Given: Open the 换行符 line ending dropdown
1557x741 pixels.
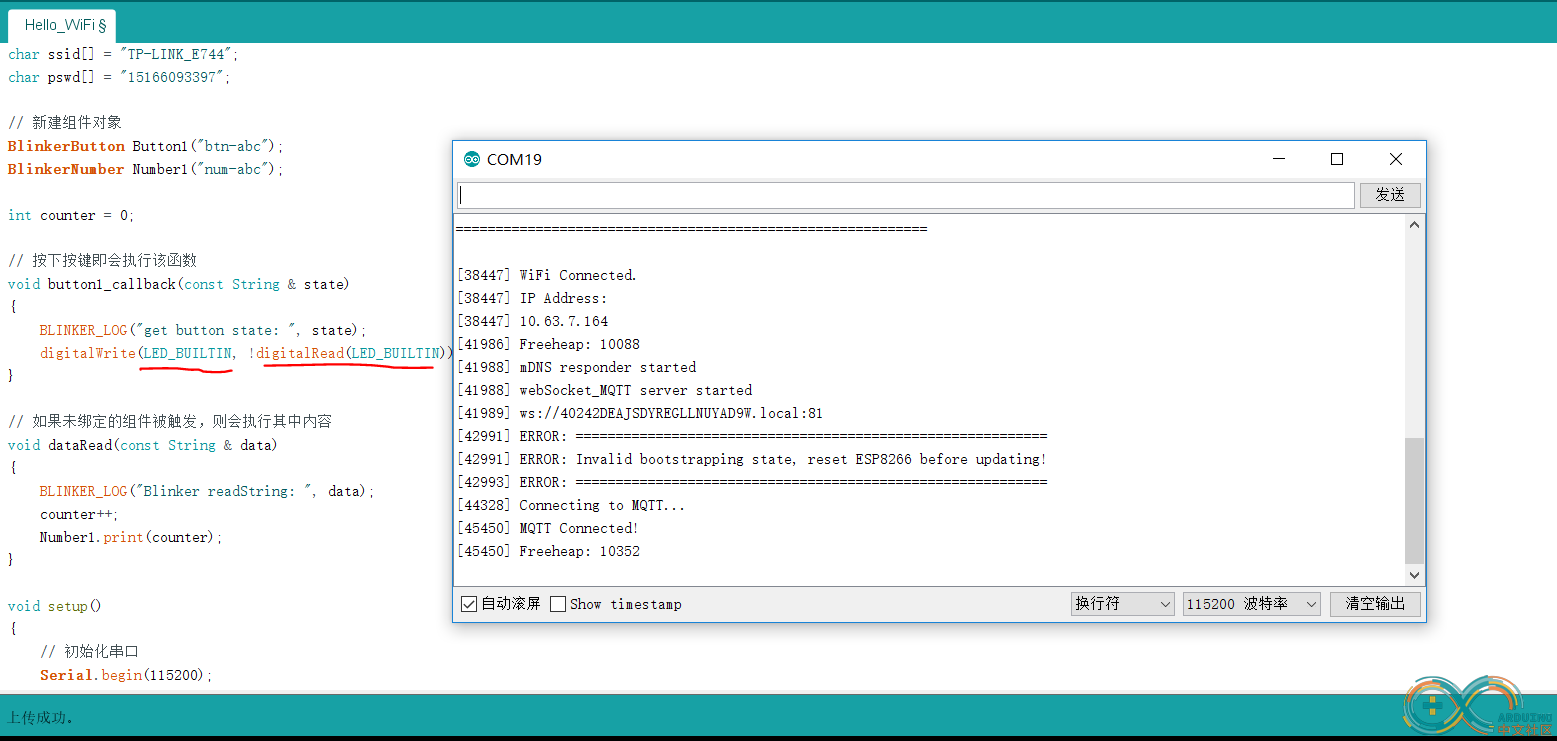Looking at the screenshot, I should pos(1122,604).
